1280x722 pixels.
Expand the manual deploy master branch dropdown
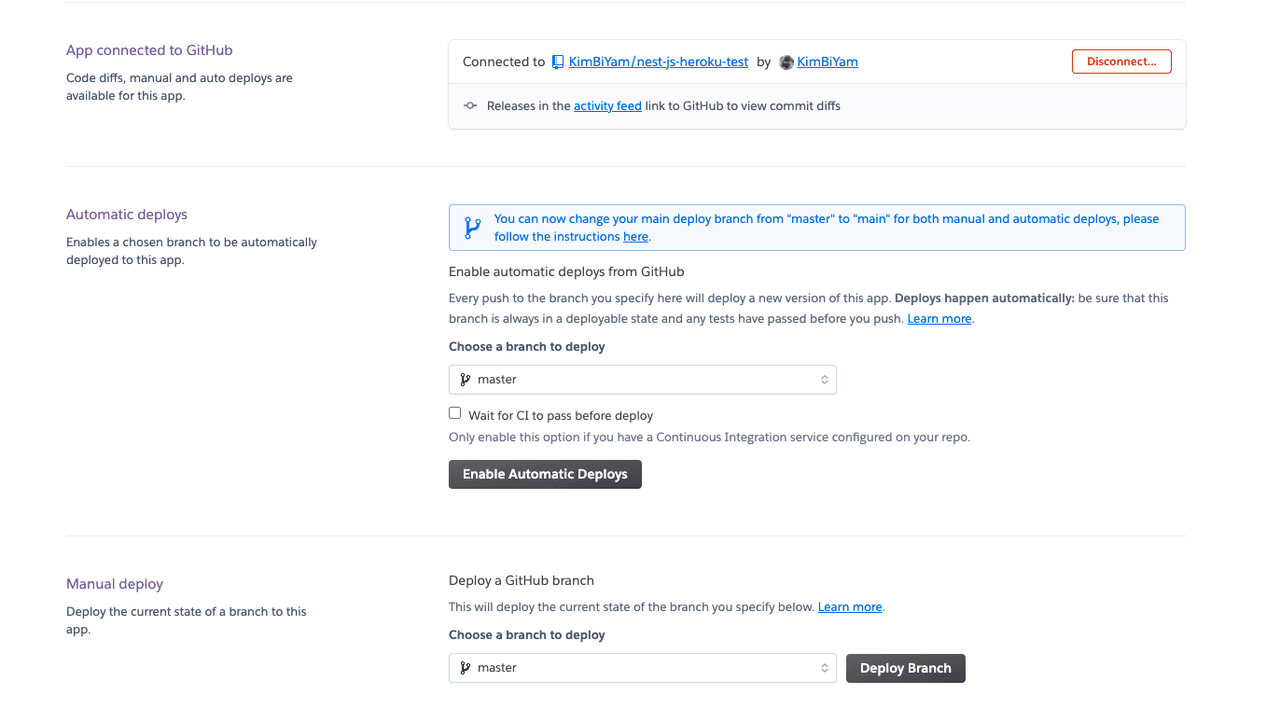[642, 668]
